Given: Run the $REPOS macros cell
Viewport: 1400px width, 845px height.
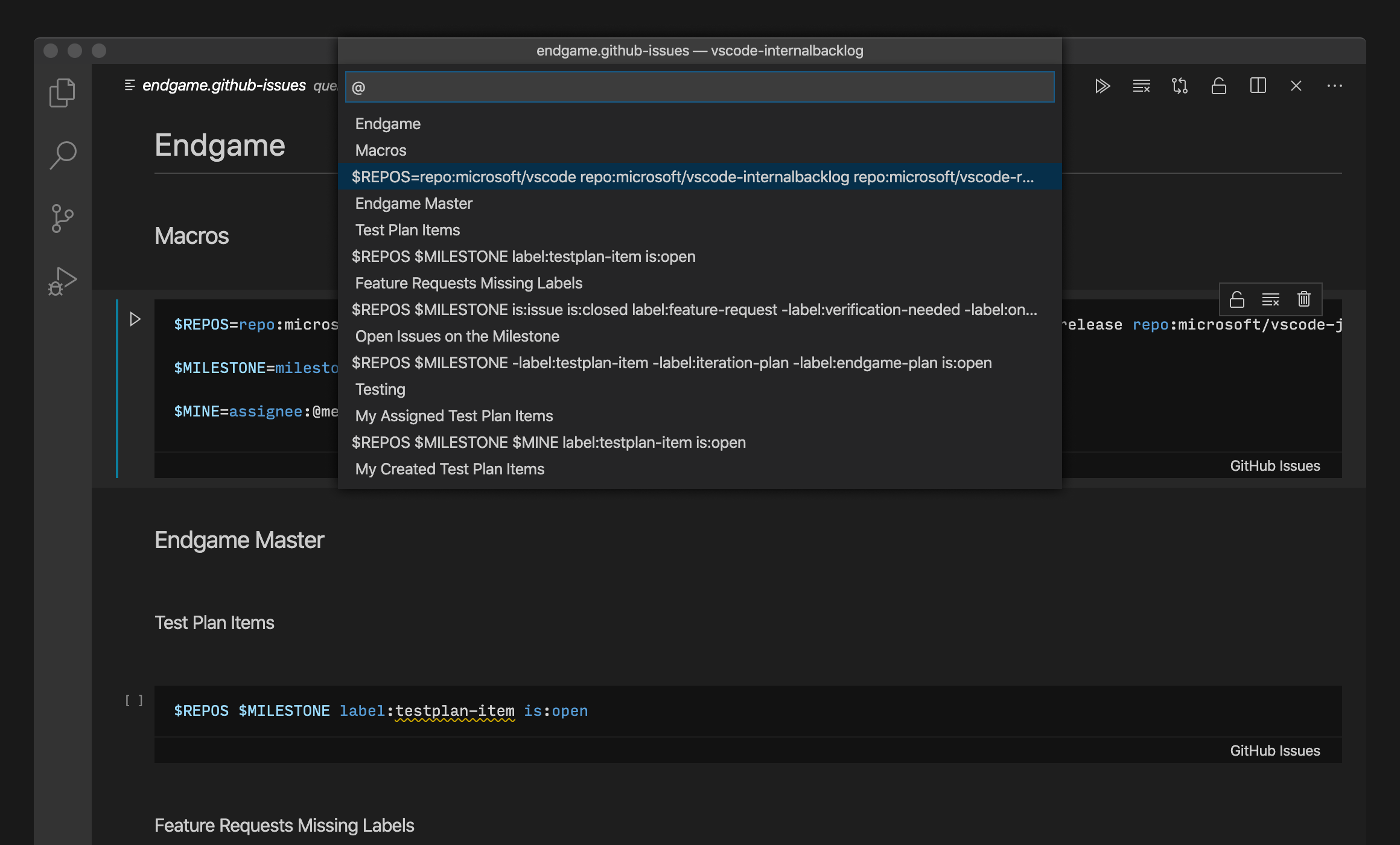Looking at the screenshot, I should [135, 319].
